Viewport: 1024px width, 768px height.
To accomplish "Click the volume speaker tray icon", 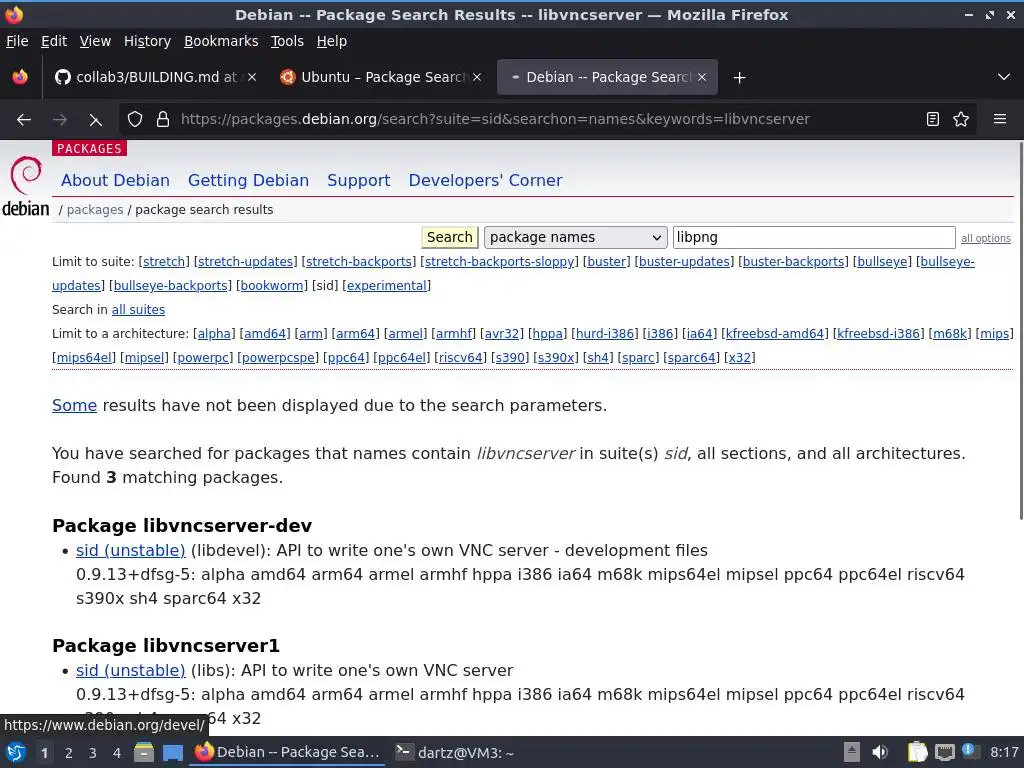I will (880, 752).
